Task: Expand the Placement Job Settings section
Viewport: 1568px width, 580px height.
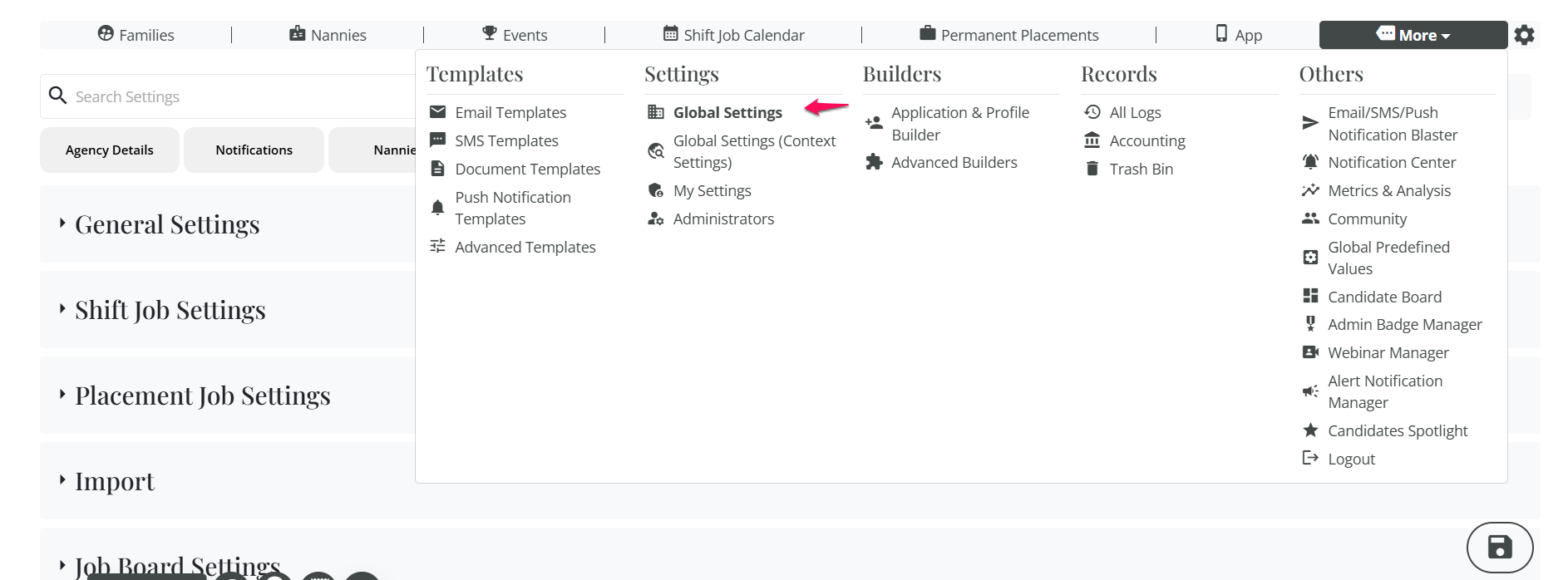Action: click(x=202, y=396)
